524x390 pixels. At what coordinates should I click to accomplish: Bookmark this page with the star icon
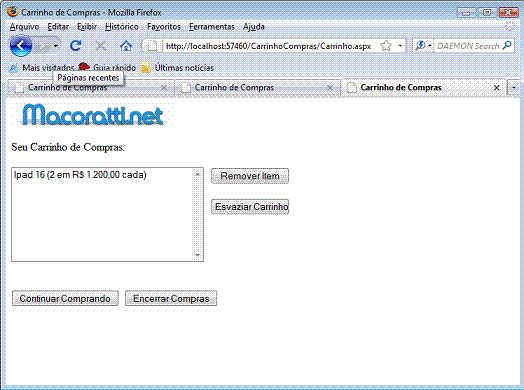coord(386,46)
